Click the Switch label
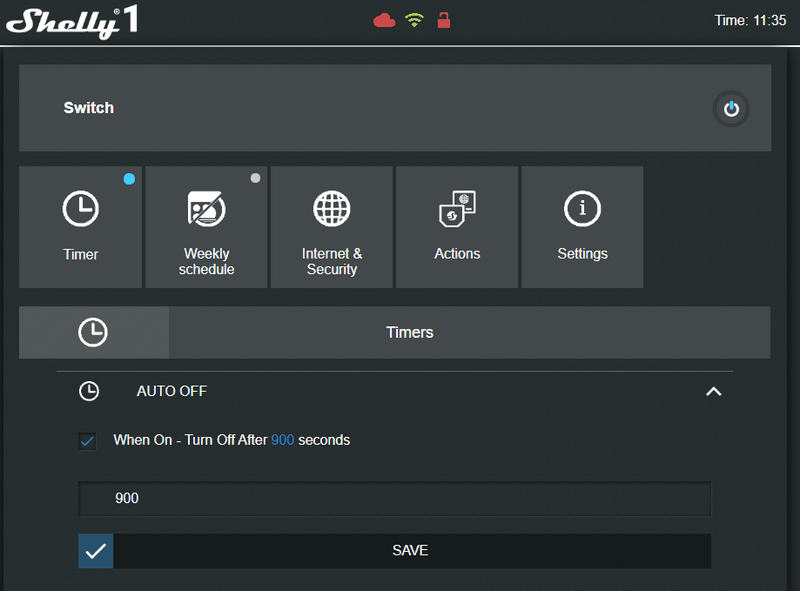This screenshot has height=591, width=800. coord(89,108)
